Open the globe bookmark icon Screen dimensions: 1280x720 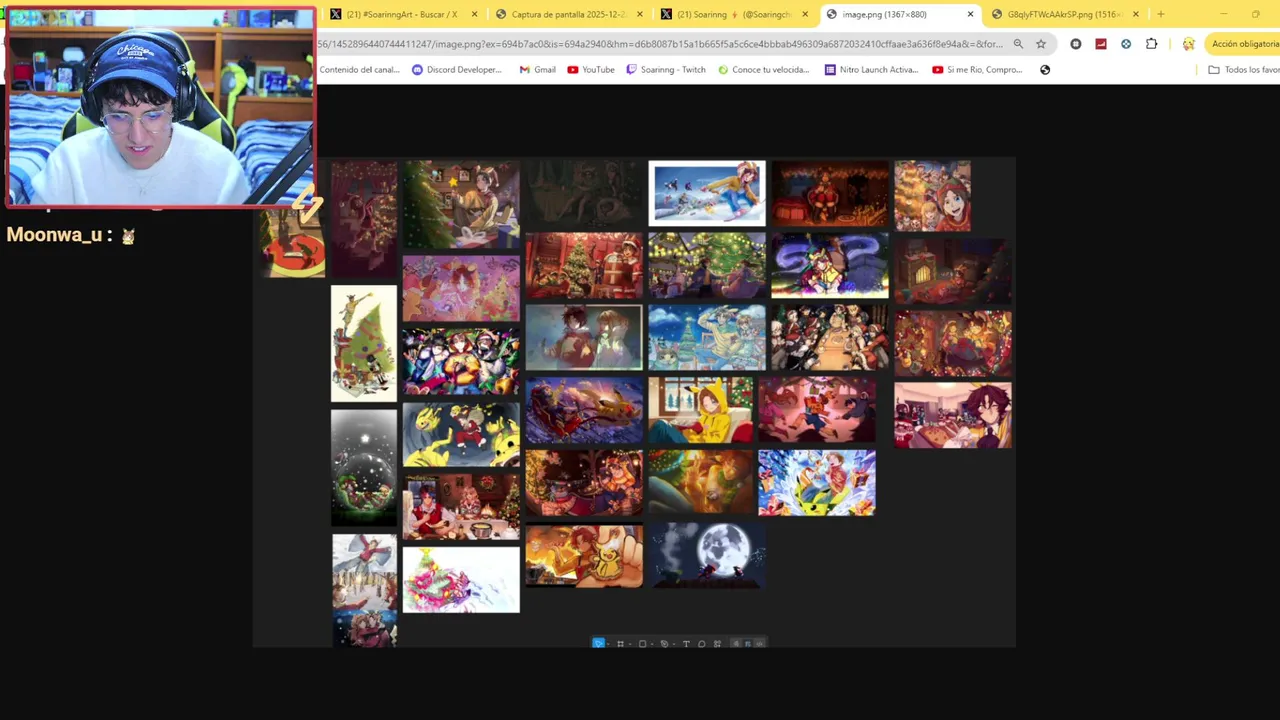click(1045, 70)
